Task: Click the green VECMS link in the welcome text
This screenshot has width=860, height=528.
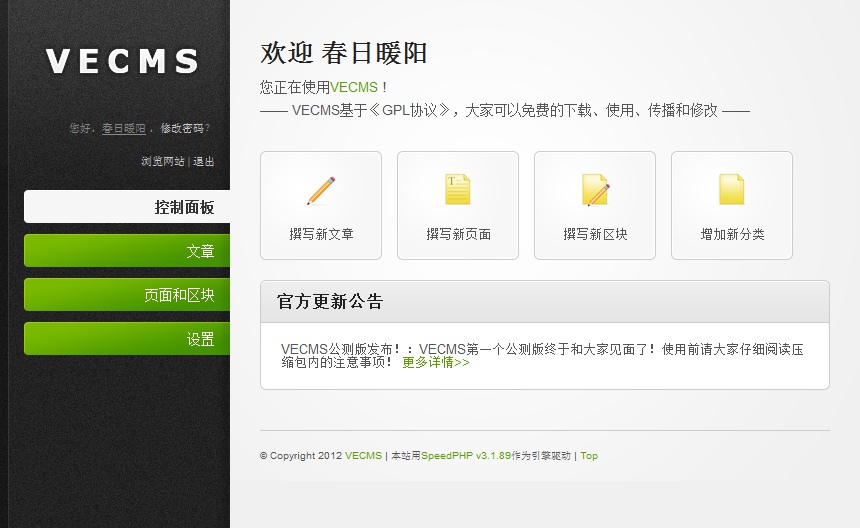Action: click(x=354, y=87)
